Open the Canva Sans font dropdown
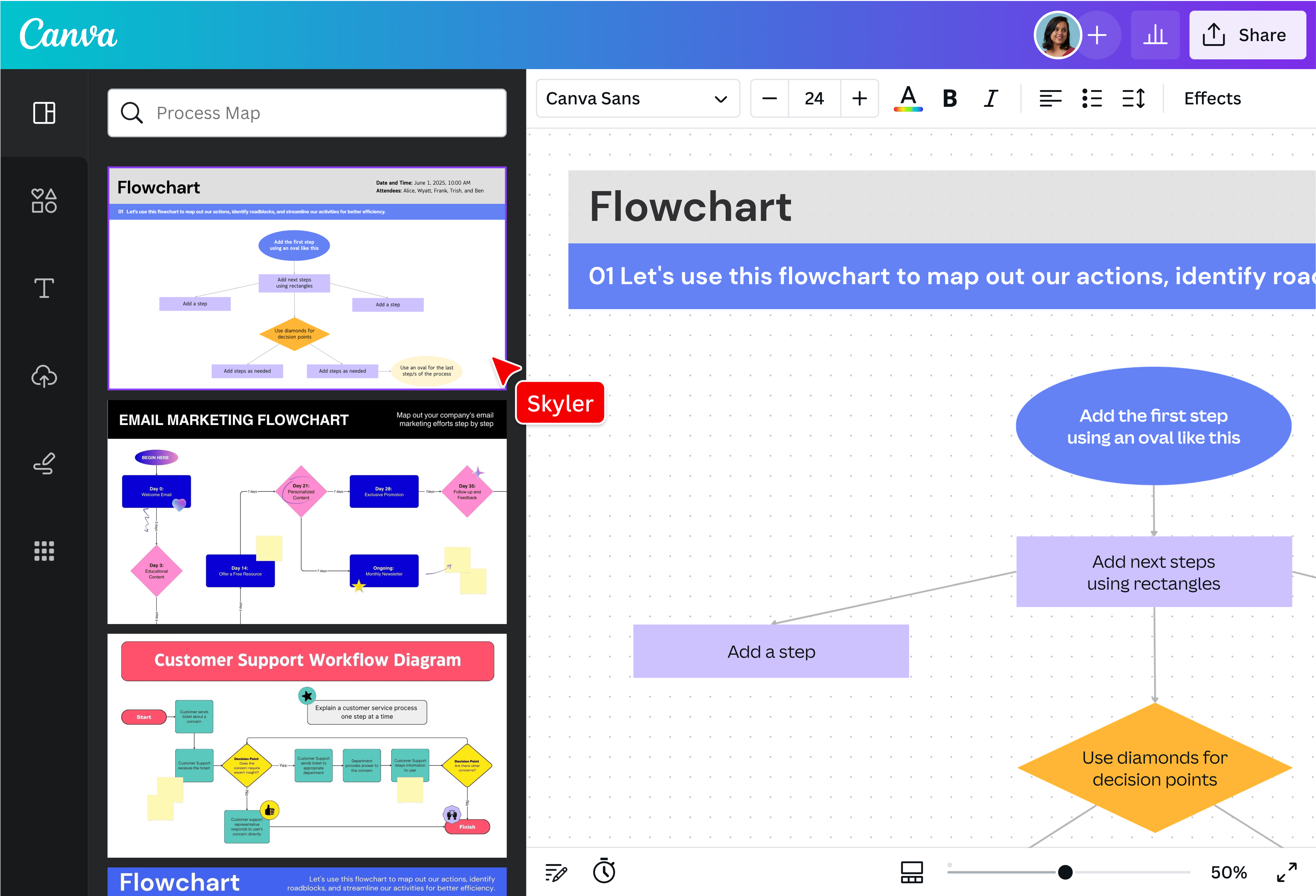Screen dimensions: 1316x896 [x=638, y=98]
